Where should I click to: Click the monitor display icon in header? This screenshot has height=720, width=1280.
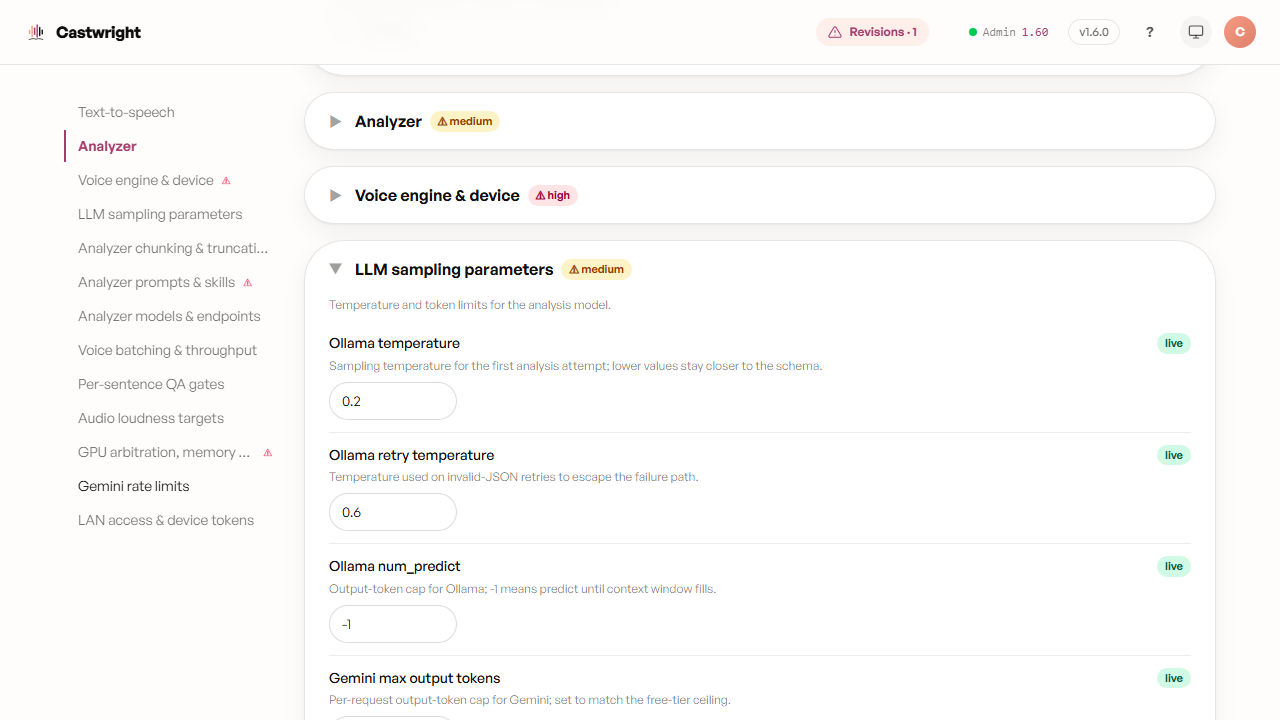1196,32
